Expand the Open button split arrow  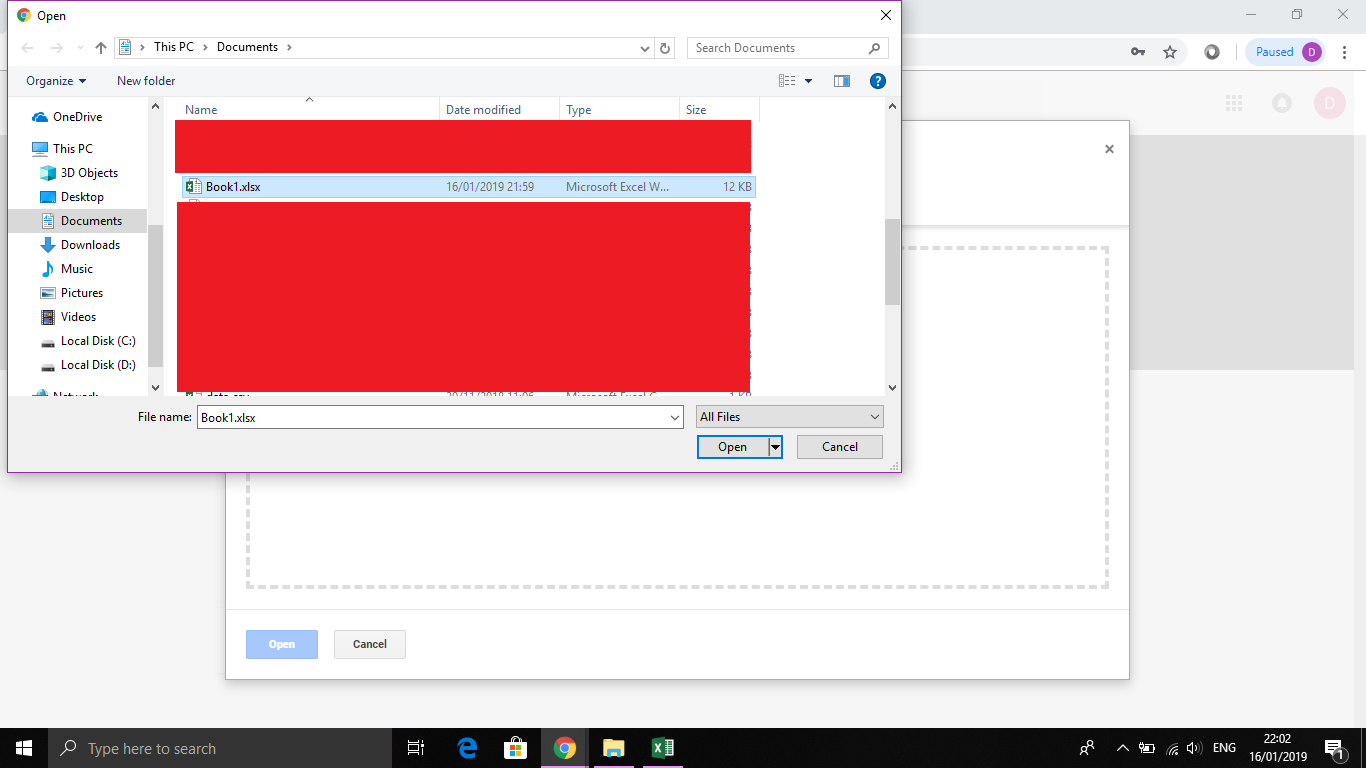coord(775,447)
